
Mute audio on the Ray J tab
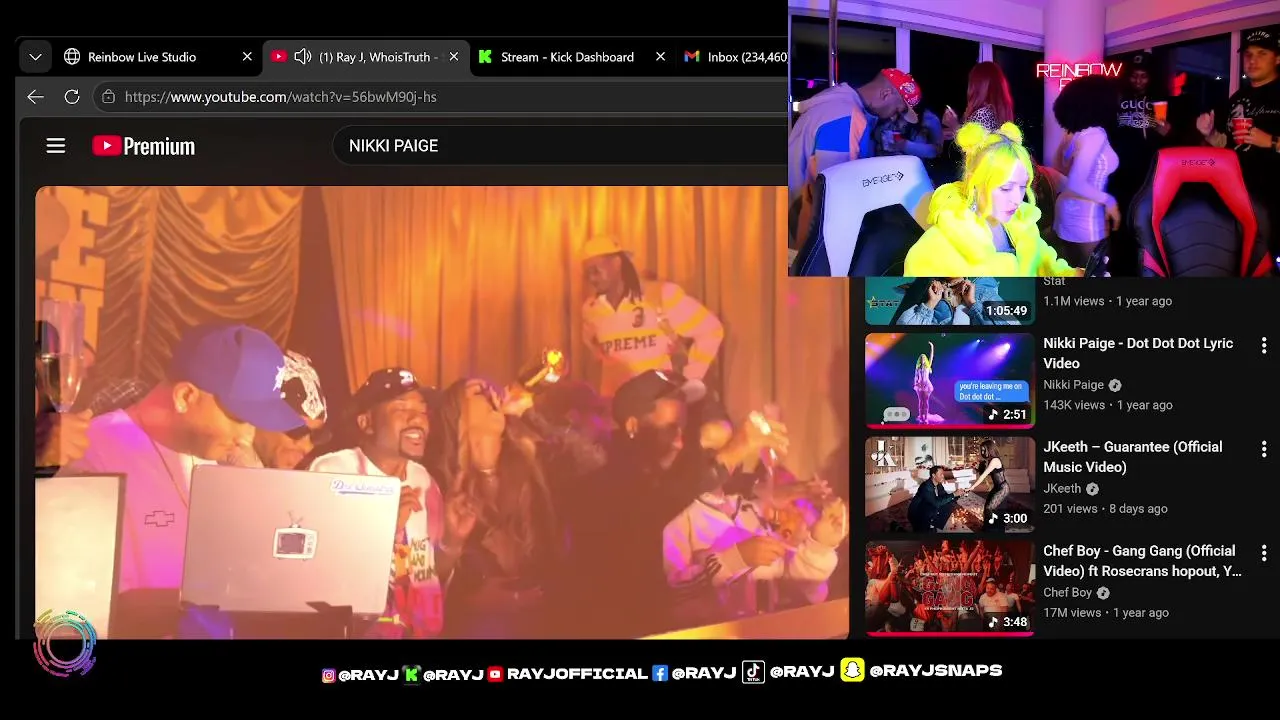(303, 57)
